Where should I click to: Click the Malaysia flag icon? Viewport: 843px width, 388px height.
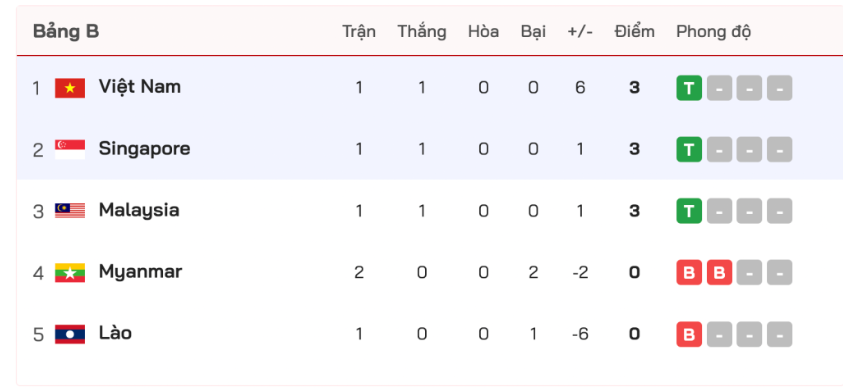[70, 211]
